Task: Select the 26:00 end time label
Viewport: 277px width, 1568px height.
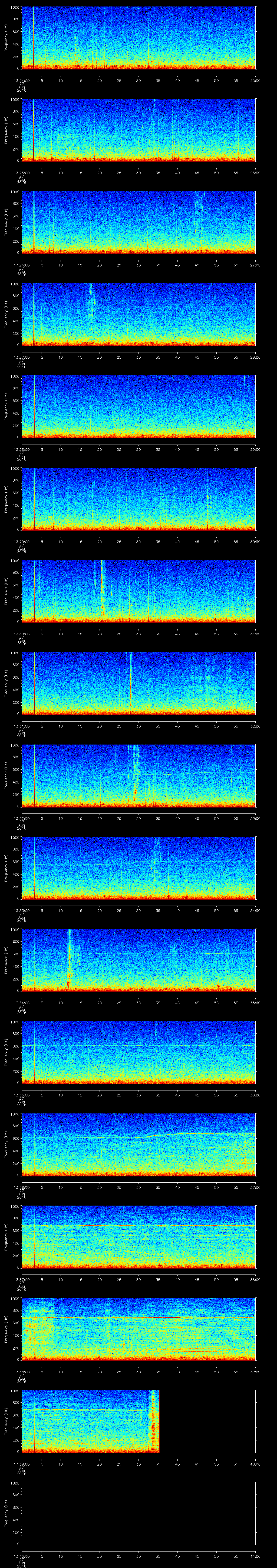Action: click(256, 173)
